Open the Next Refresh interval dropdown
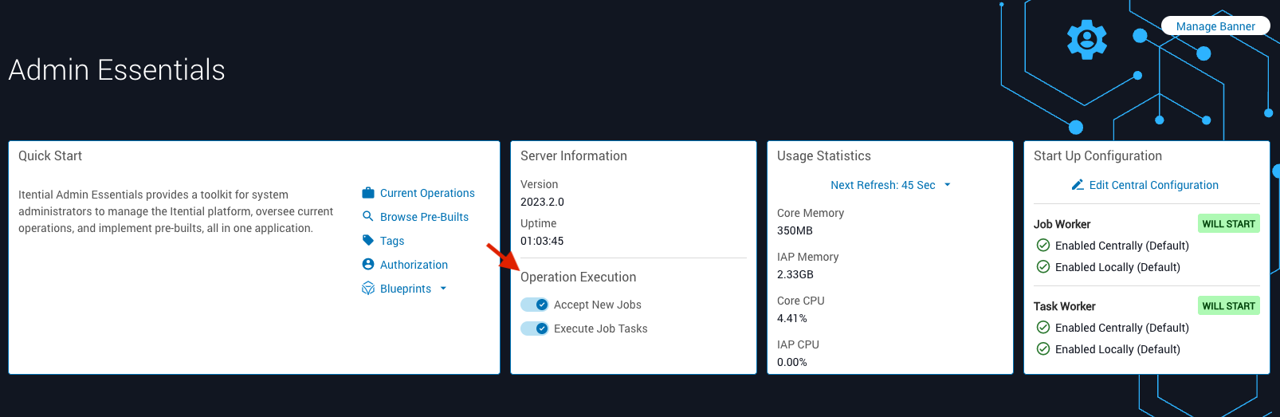The image size is (1280, 417). click(890, 185)
